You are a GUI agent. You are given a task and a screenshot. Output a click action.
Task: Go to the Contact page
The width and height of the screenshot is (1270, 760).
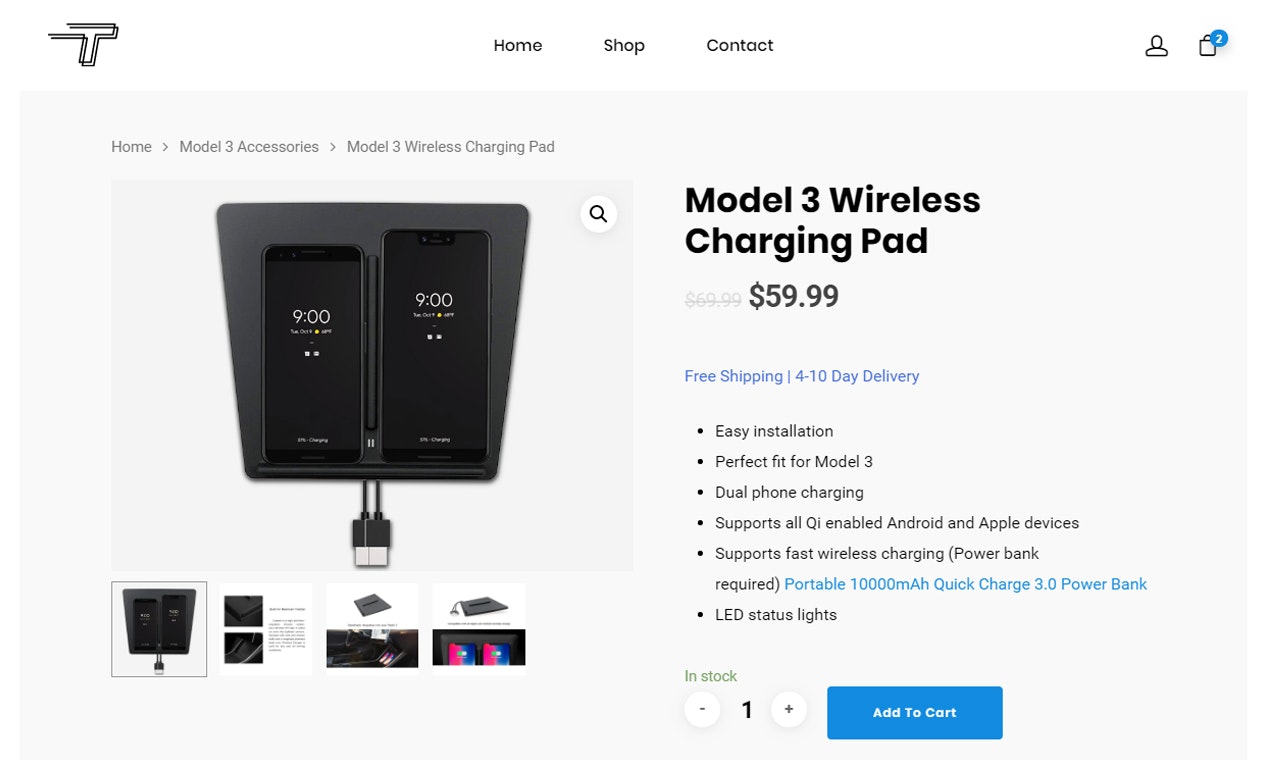click(x=739, y=45)
